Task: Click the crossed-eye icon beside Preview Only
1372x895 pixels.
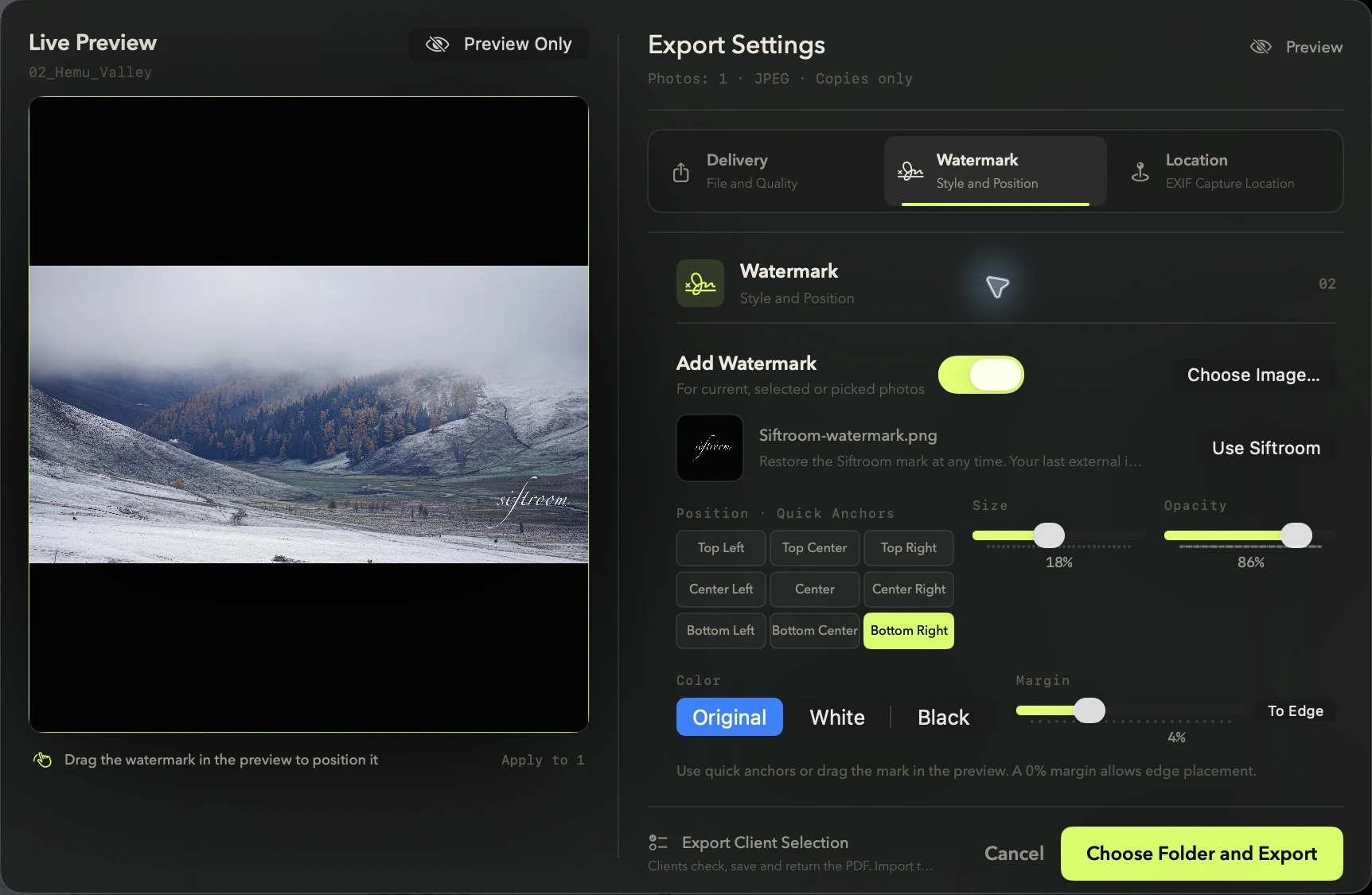Action: pos(438,45)
